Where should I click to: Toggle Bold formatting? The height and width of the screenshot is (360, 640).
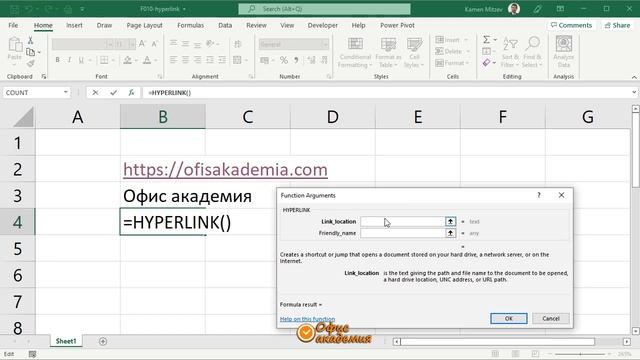coord(57,60)
